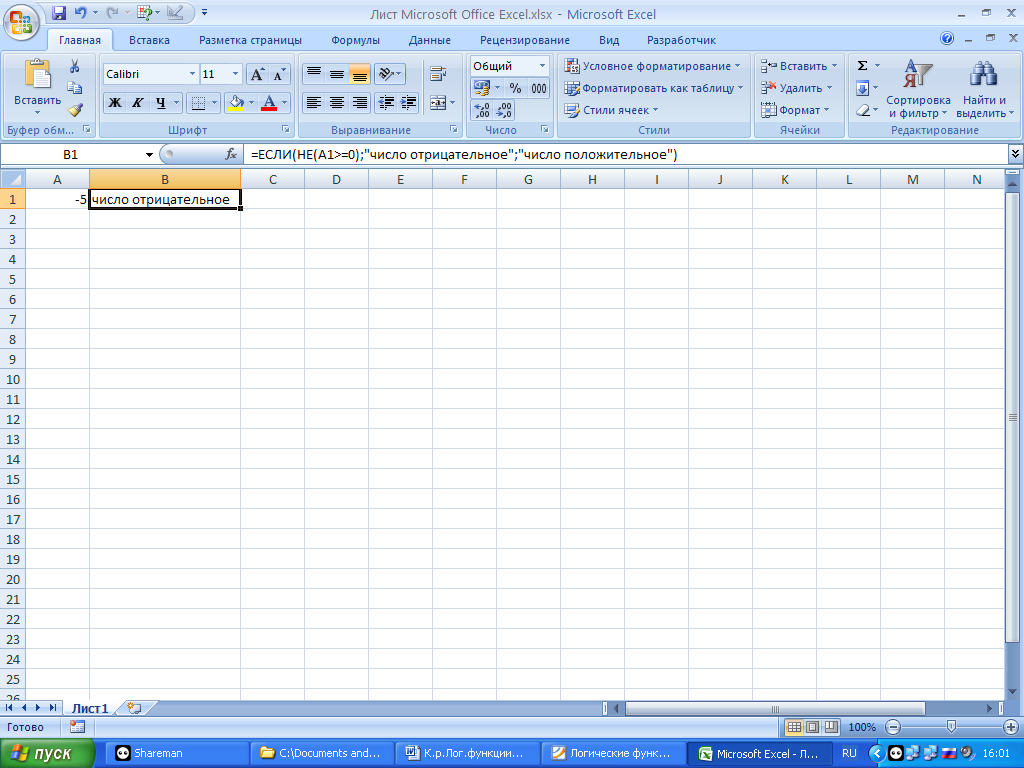Open Формат cells dropdown
The height and width of the screenshot is (768, 1024).
[795, 110]
